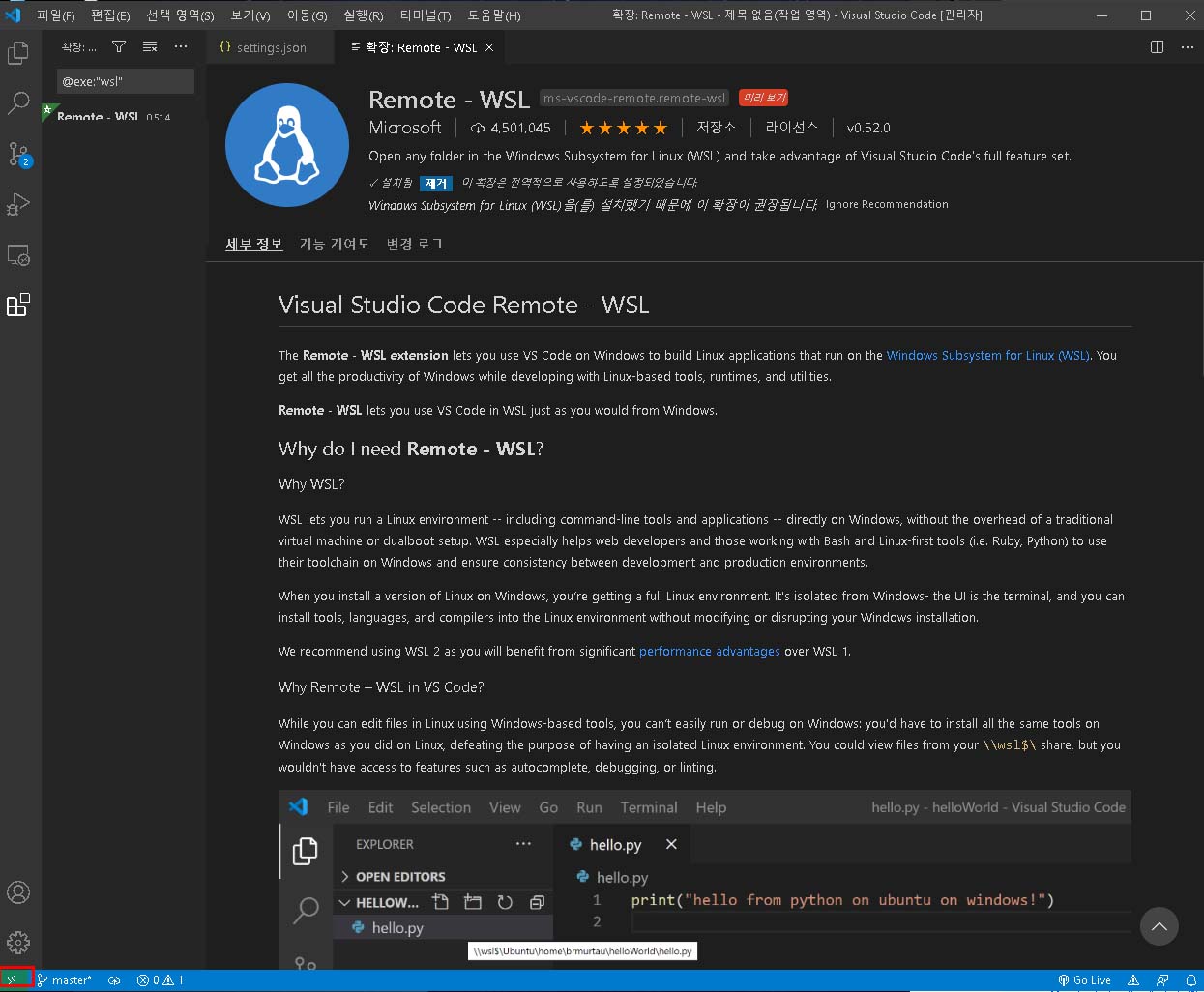Click the extension search box @exe:"wsl"
The image size is (1204, 992).
(125, 81)
